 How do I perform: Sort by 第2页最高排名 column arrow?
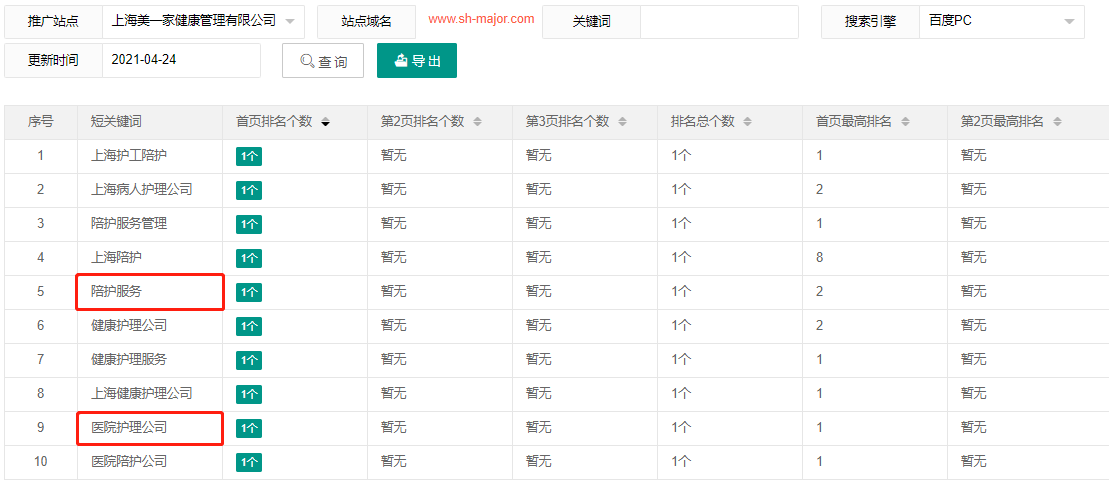point(1057,122)
